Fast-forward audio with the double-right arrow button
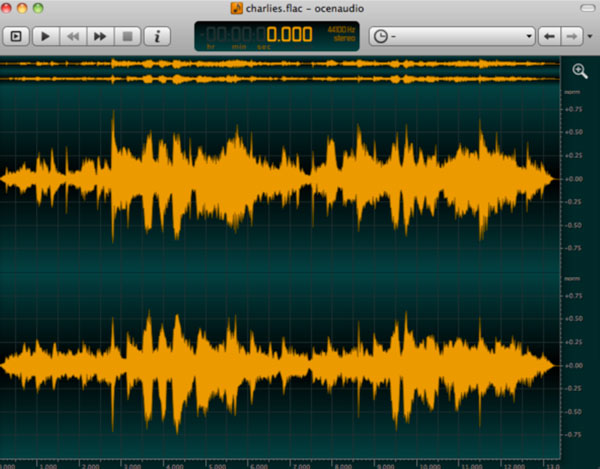This screenshot has height=469, width=600. pos(100,36)
